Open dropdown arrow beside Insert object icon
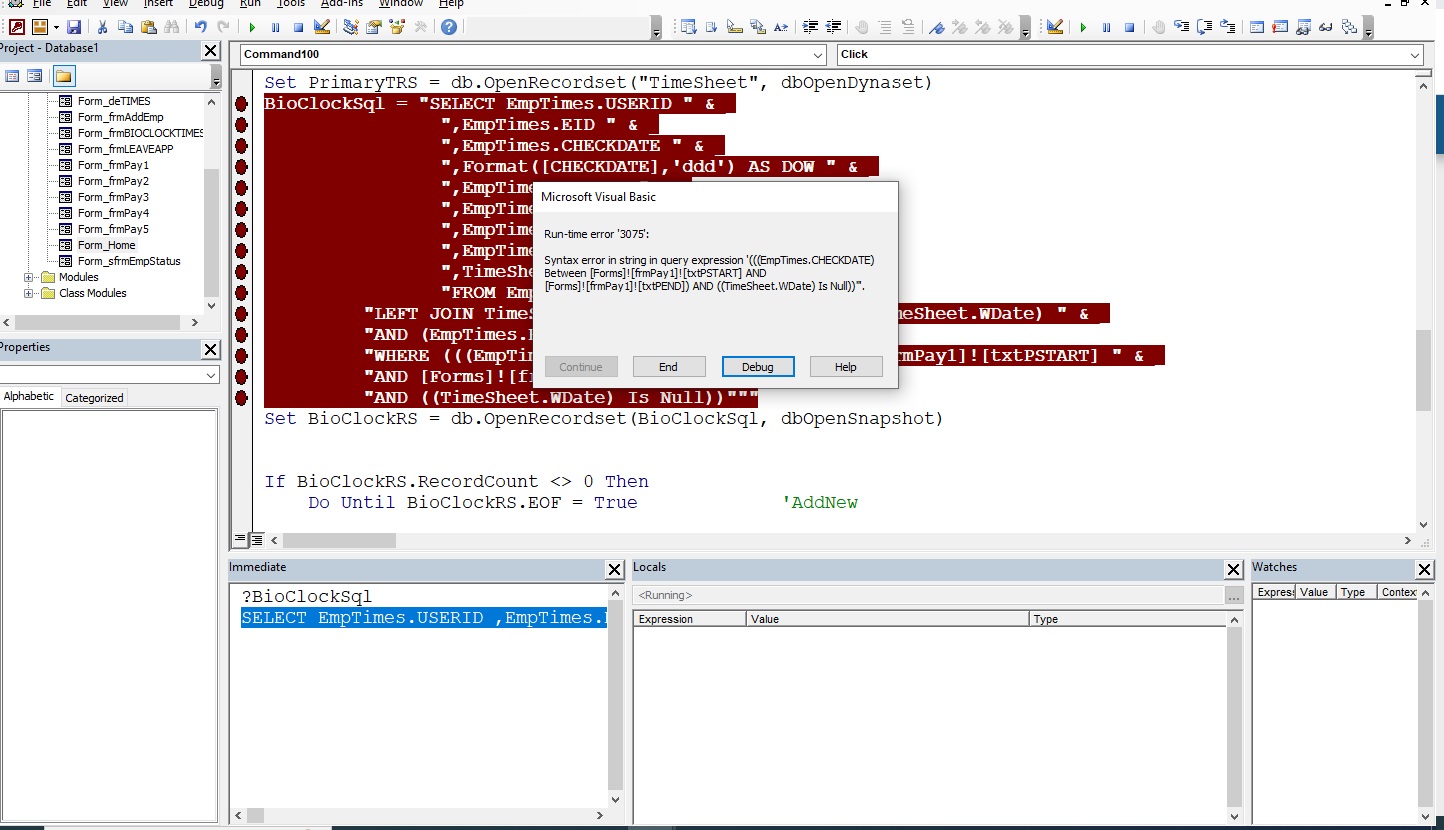Viewport: 1444px width, 830px height. click(56, 27)
